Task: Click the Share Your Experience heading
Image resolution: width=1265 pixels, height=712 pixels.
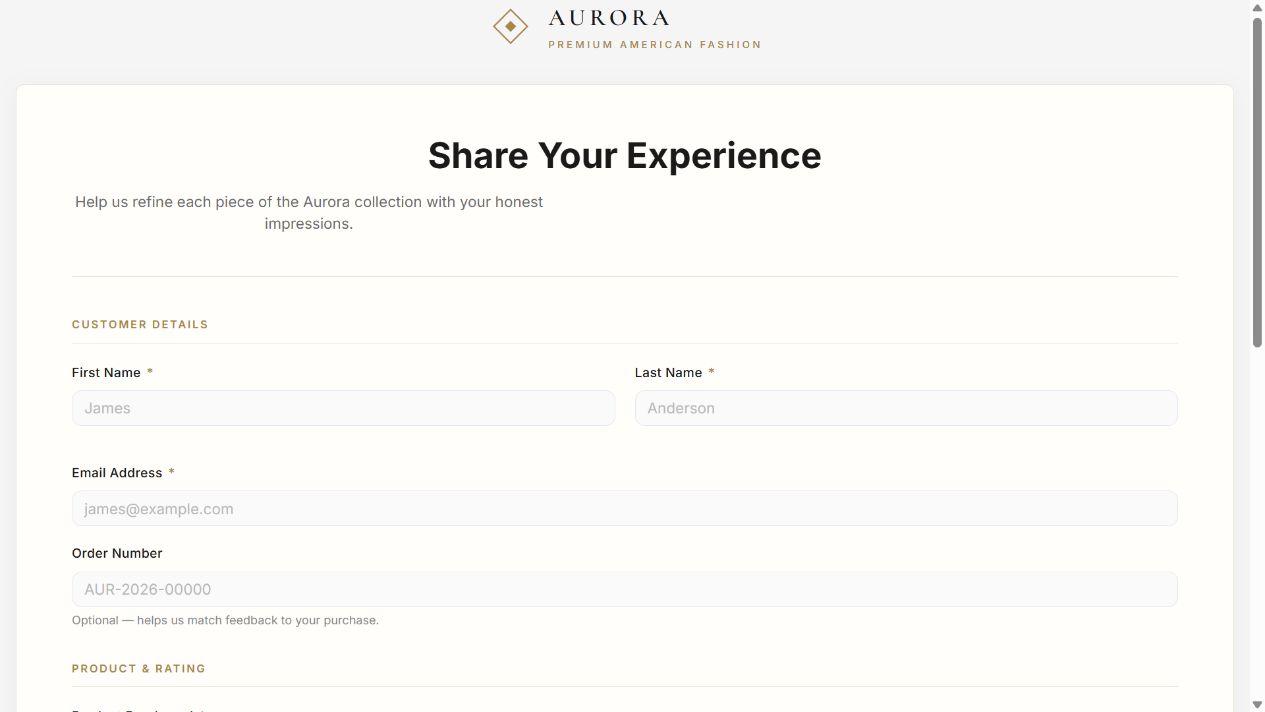Action: point(625,156)
